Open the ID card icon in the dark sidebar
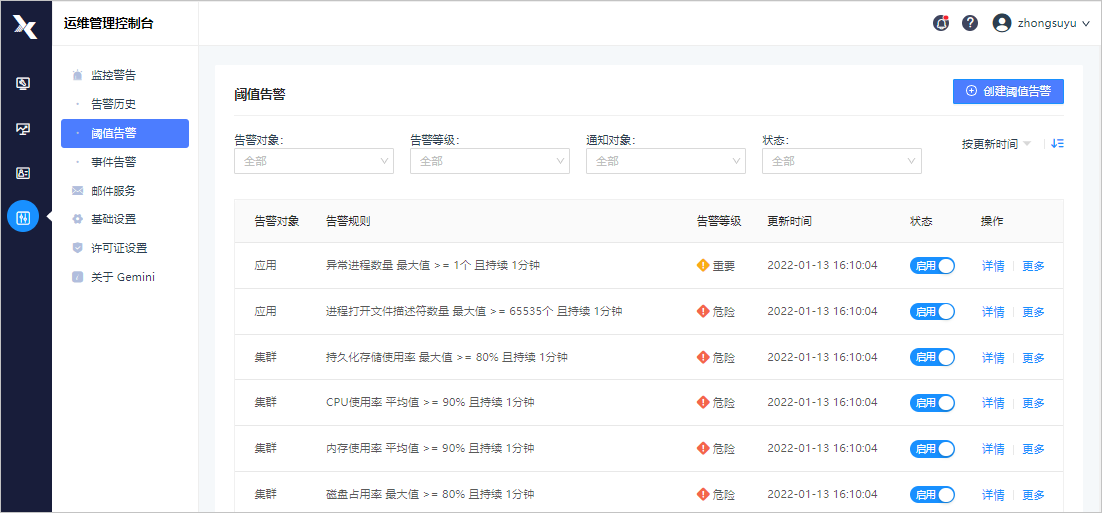The width and height of the screenshot is (1102, 513). click(x=23, y=173)
